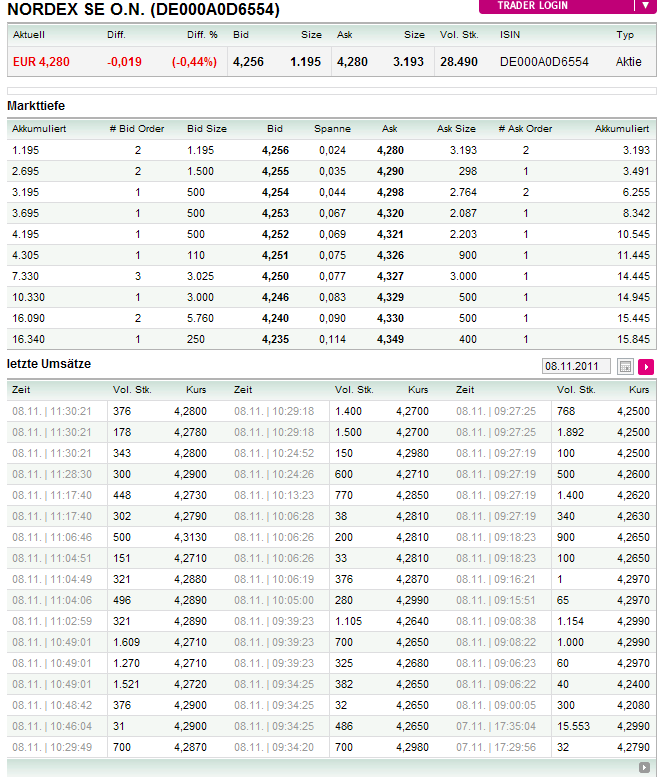Click the trade volume 1.609
This screenshot has width=663, height=777.
click(126, 642)
